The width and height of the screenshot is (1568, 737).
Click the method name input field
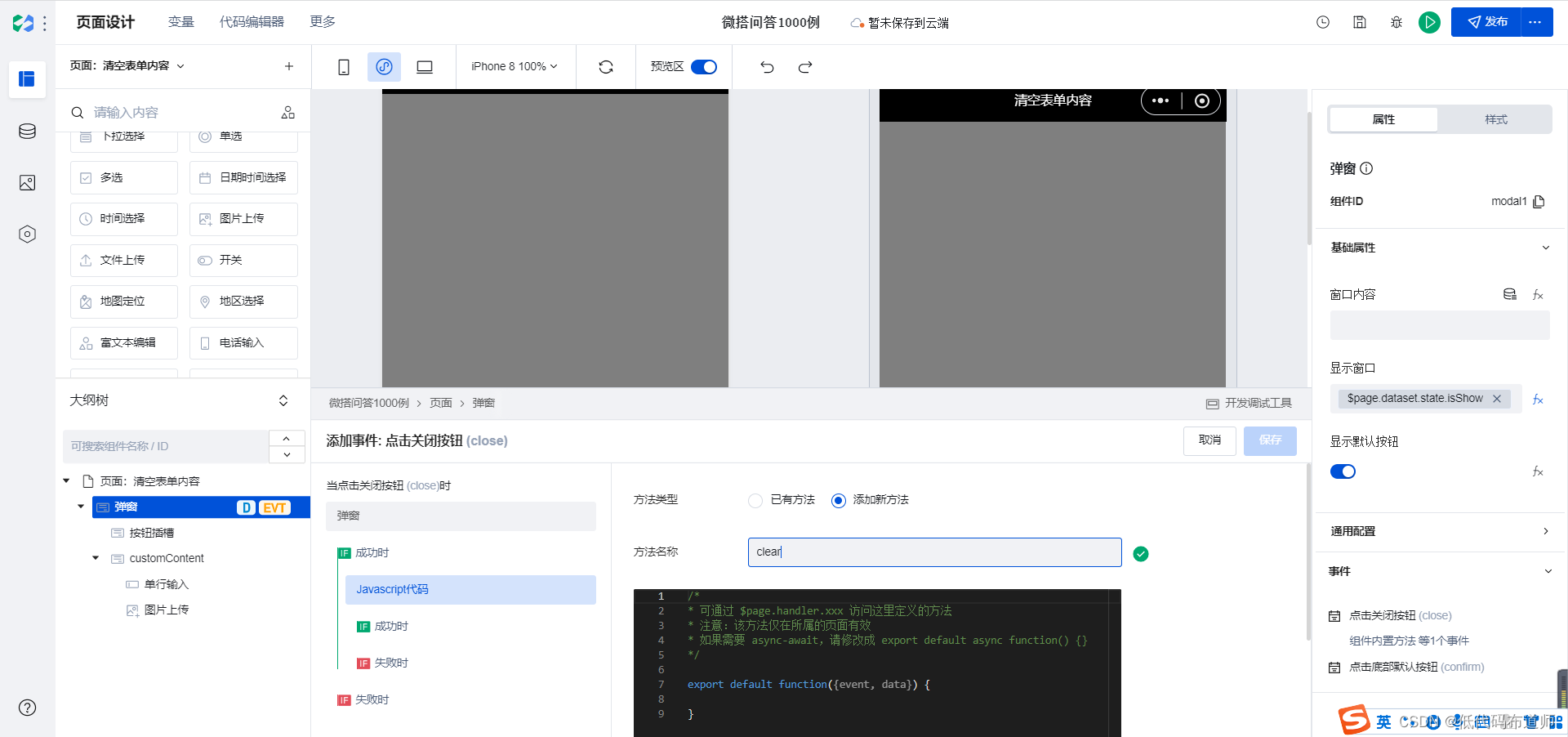pyautogui.click(x=934, y=552)
